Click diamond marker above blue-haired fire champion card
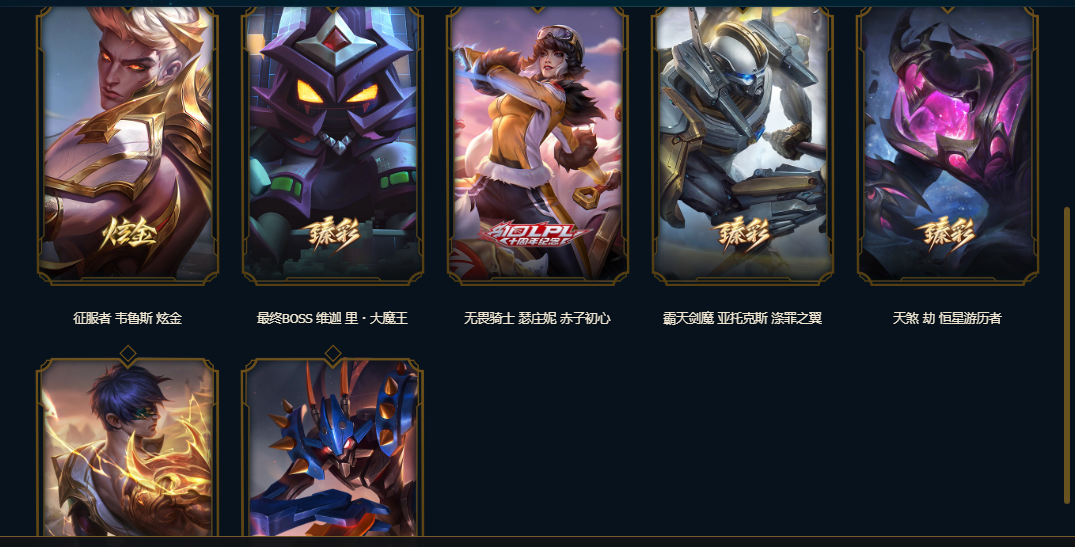1075x547 pixels. 128,354
